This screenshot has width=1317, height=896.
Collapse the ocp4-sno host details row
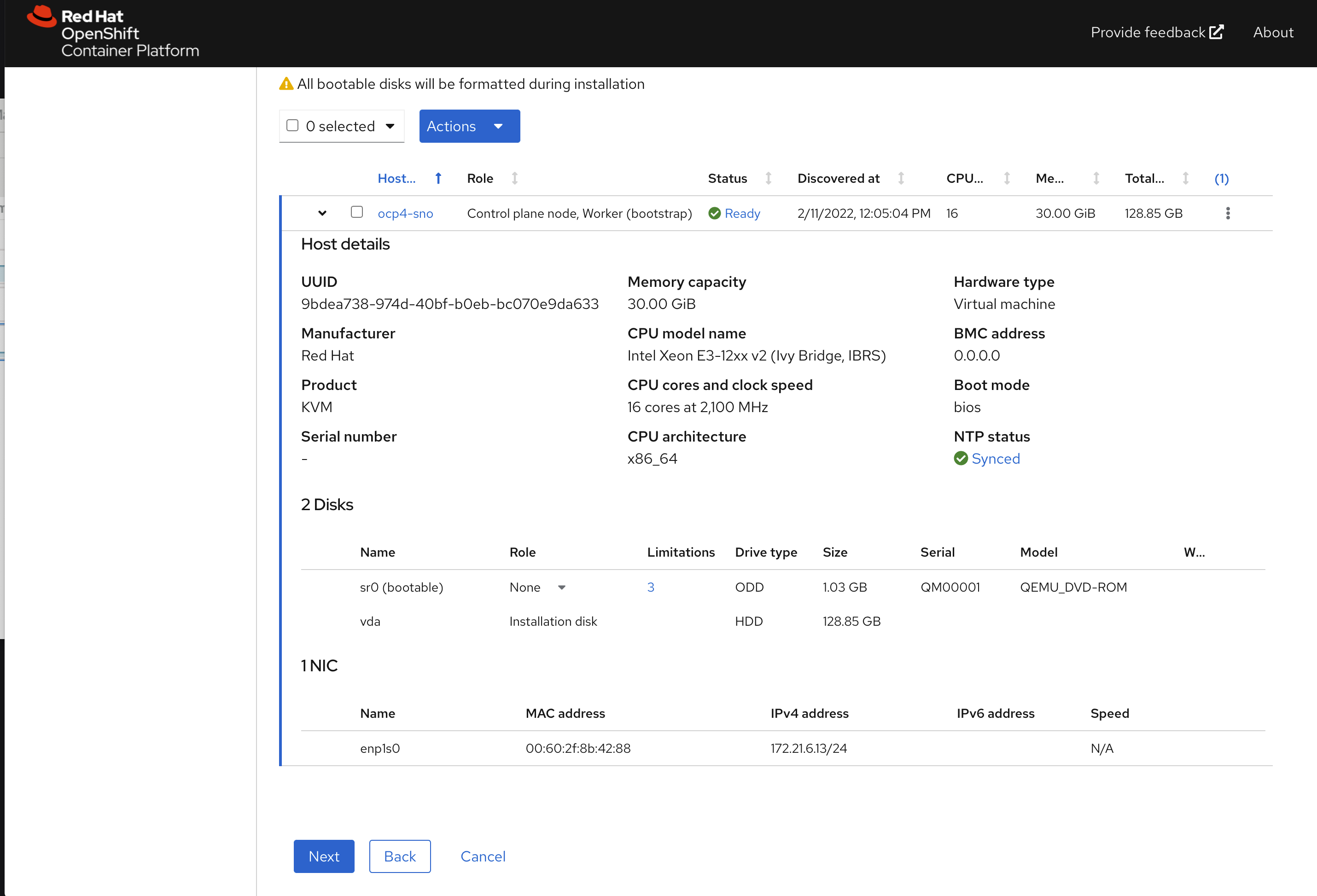pyautogui.click(x=322, y=214)
